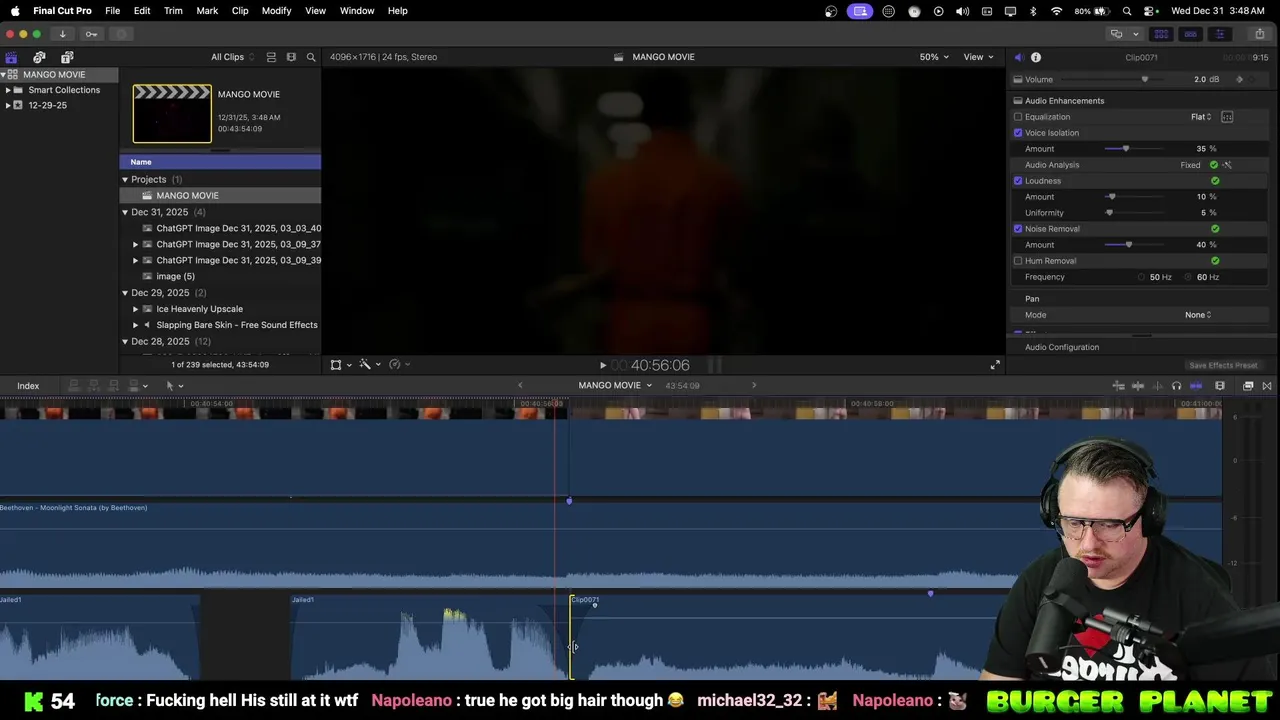Toggle the timeline show/hide button
Screen dimensions: 1280x720
pyautogui.click(x=1190, y=34)
